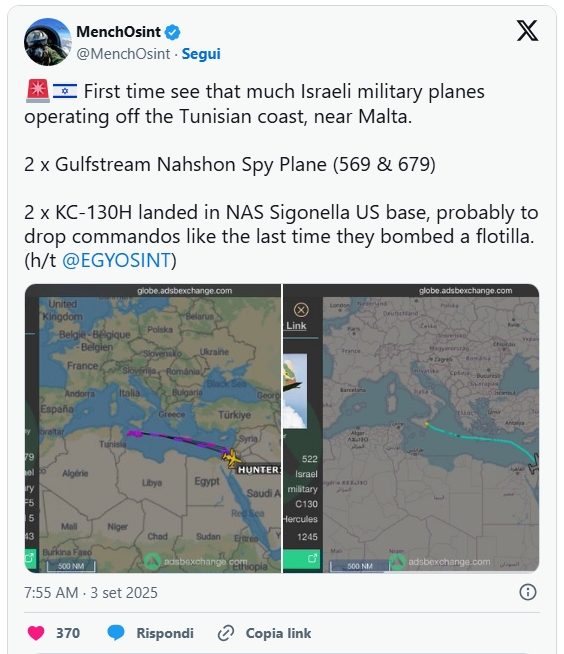This screenshot has width=564, height=654.
Task: Open the right flight map image
Action: tap(411, 428)
